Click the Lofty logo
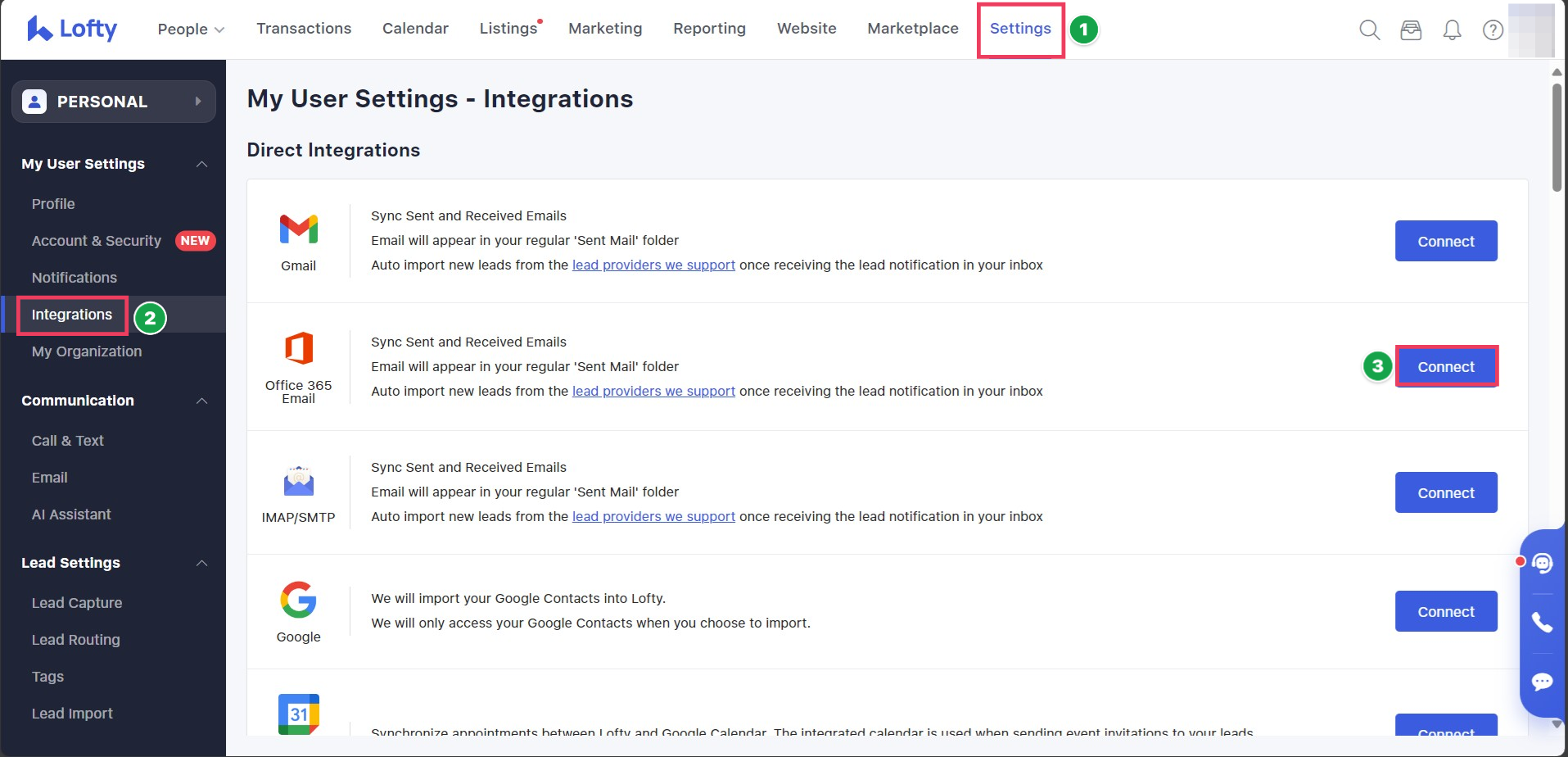1568x757 pixels. tap(72, 29)
